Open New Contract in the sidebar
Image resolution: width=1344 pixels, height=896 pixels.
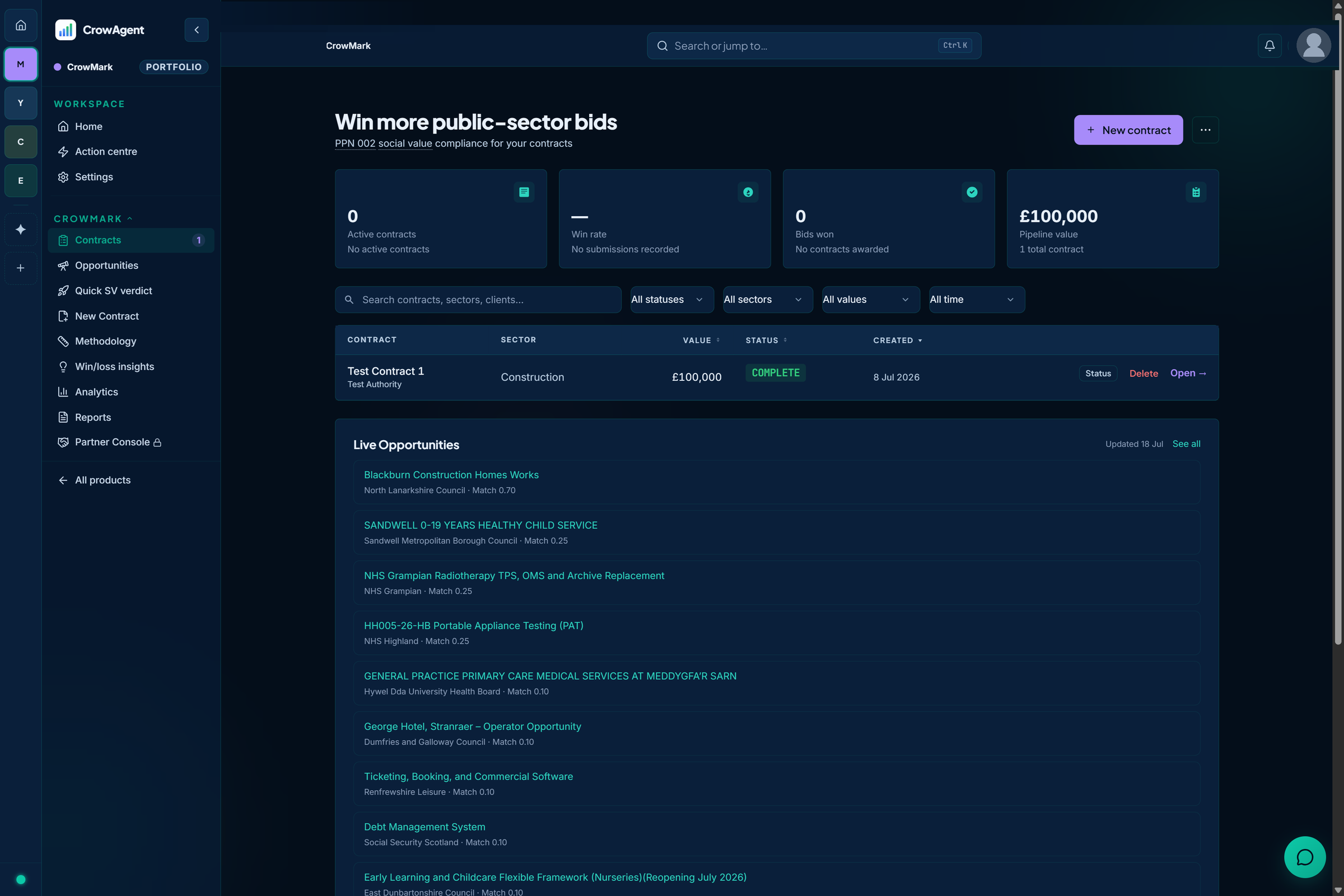click(x=131, y=316)
